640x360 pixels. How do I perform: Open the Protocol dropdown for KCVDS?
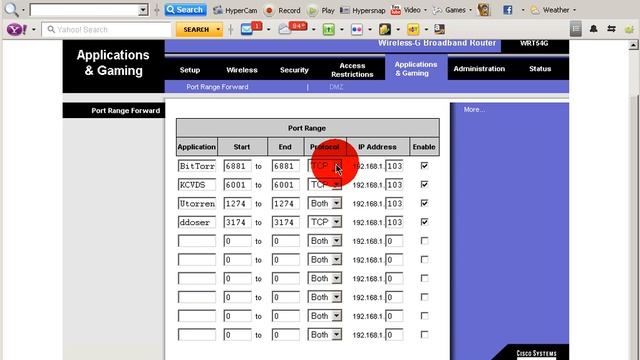click(x=324, y=184)
